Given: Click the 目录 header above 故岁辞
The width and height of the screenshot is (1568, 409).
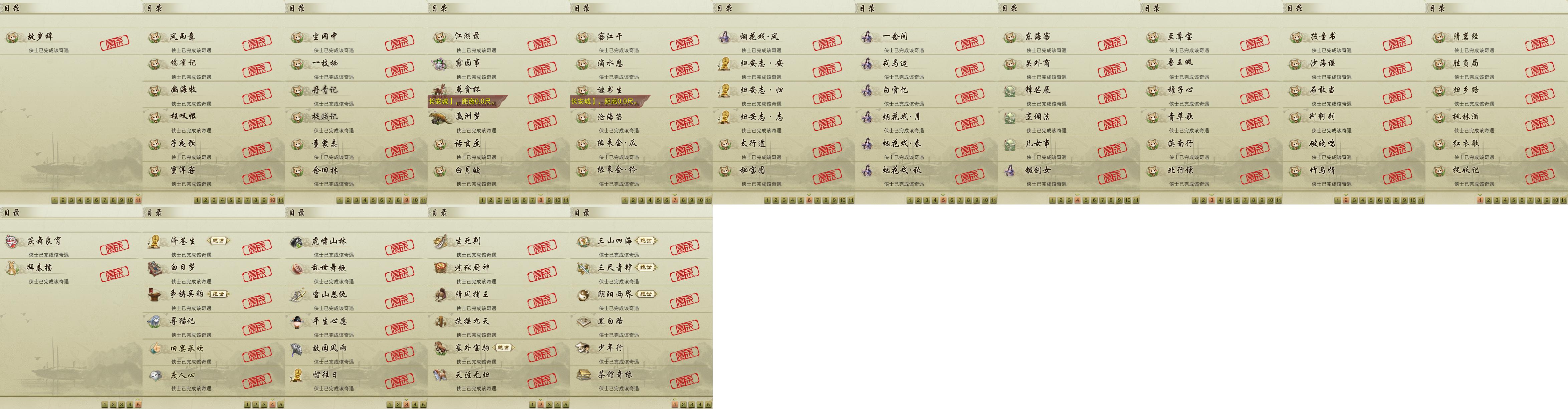Looking at the screenshot, I should pos(12,8).
